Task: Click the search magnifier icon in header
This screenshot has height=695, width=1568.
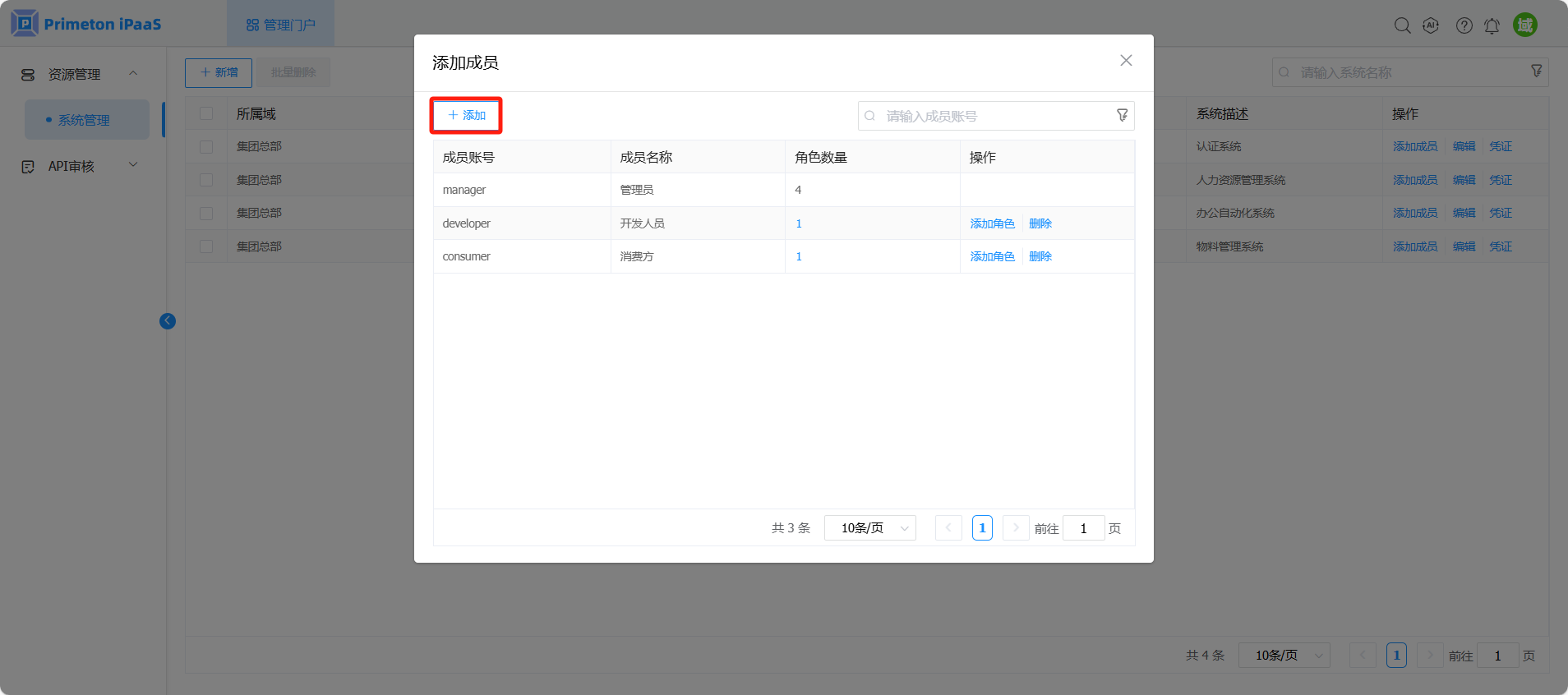Action: 1402,25
